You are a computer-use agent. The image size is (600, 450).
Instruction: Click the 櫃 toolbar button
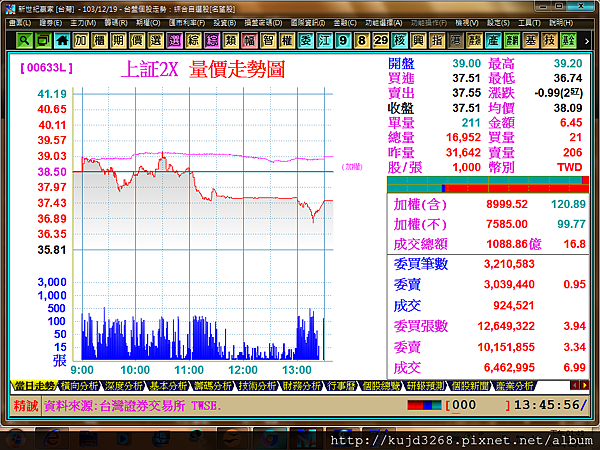point(99,40)
